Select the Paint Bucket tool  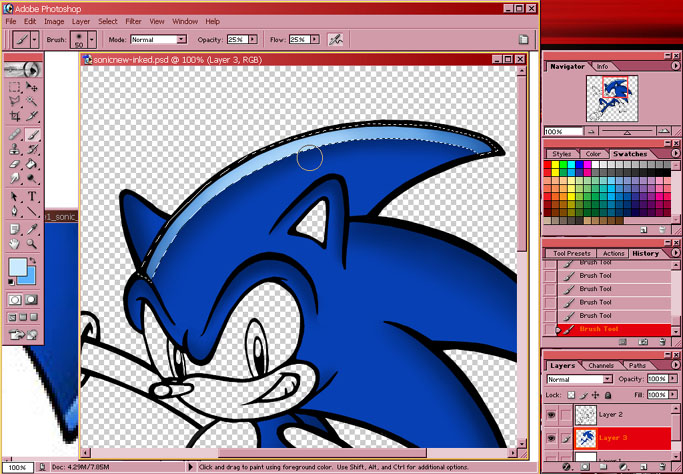pyautogui.click(x=31, y=164)
